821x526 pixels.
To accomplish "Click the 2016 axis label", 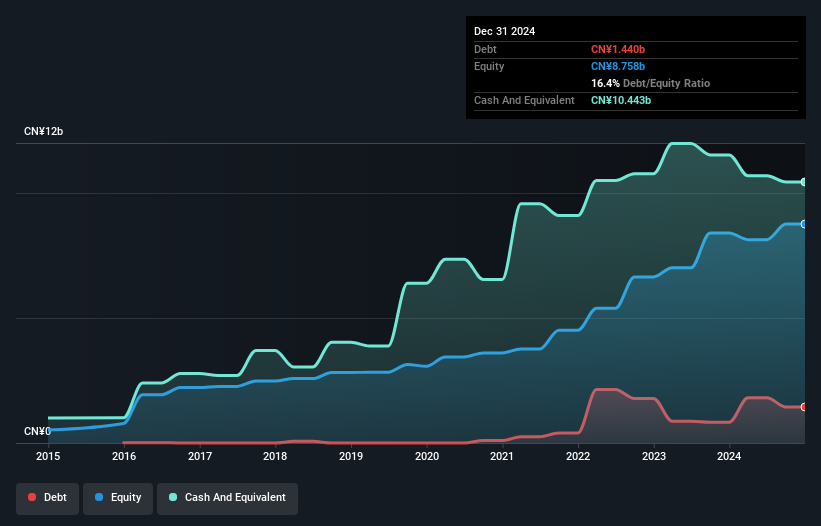I will point(124,456).
